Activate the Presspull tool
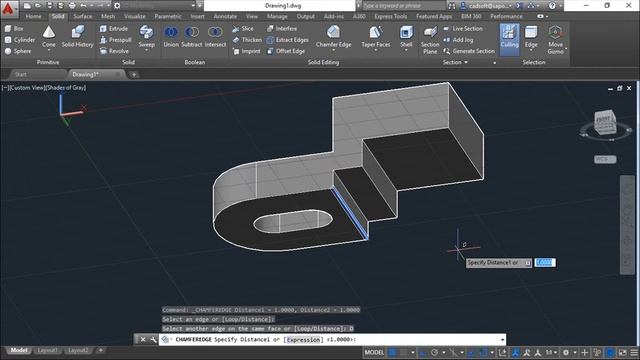Screen dimensions: 640x360 pyautogui.click(x=116, y=40)
